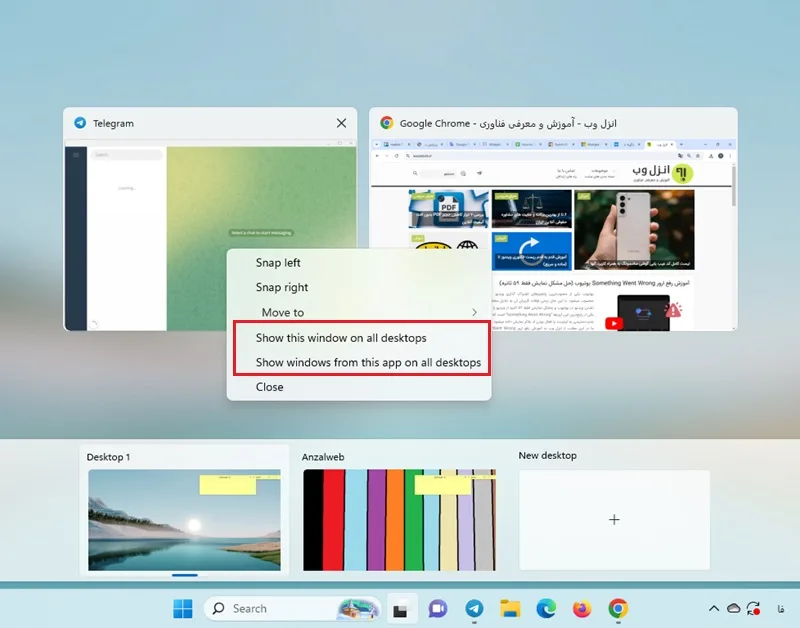
Task: Open the Chat video icon on taskbar
Action: (438, 609)
